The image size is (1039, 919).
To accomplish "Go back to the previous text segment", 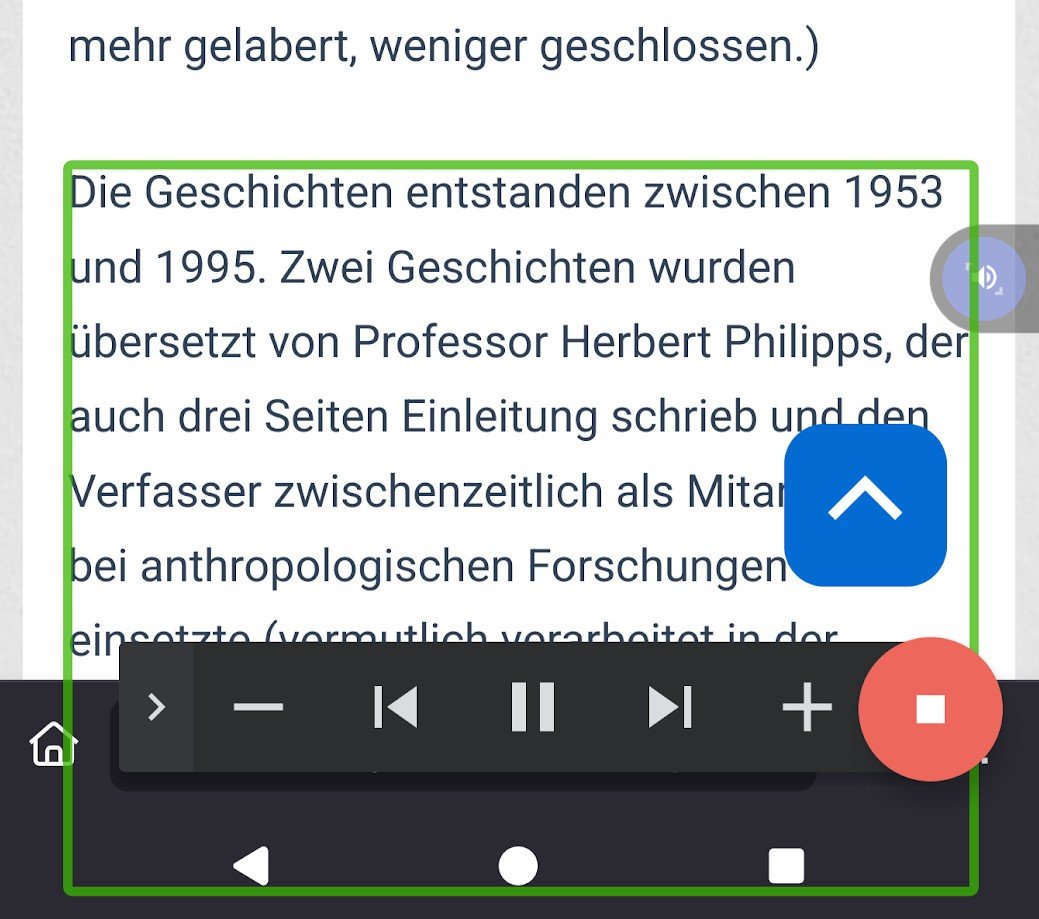I will coord(396,708).
